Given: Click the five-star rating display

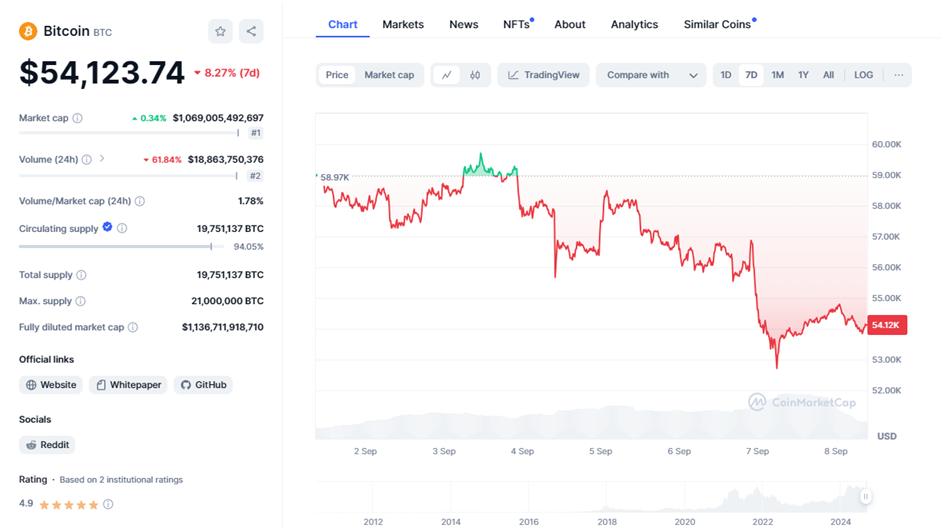Looking at the screenshot, I should (69, 505).
